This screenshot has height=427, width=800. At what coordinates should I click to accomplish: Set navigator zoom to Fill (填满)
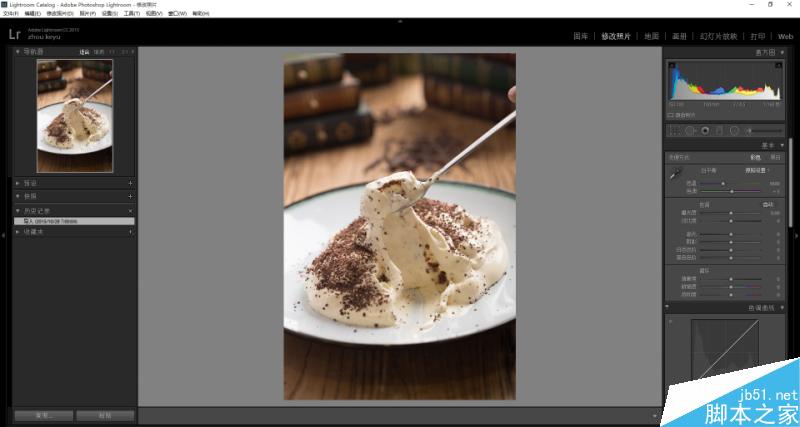click(x=99, y=52)
